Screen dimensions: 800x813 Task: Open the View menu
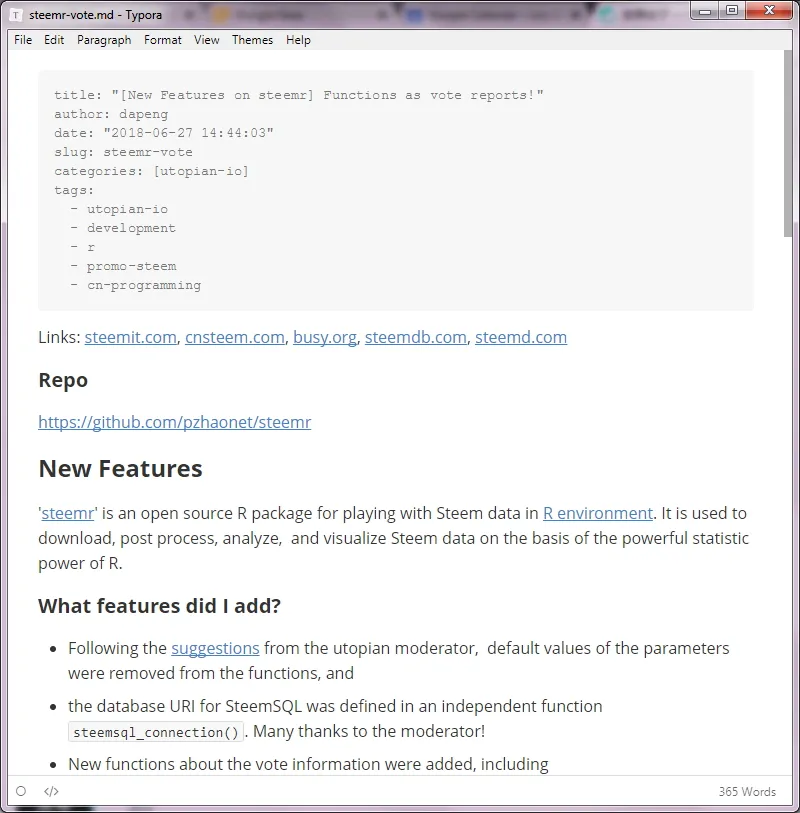pos(206,40)
